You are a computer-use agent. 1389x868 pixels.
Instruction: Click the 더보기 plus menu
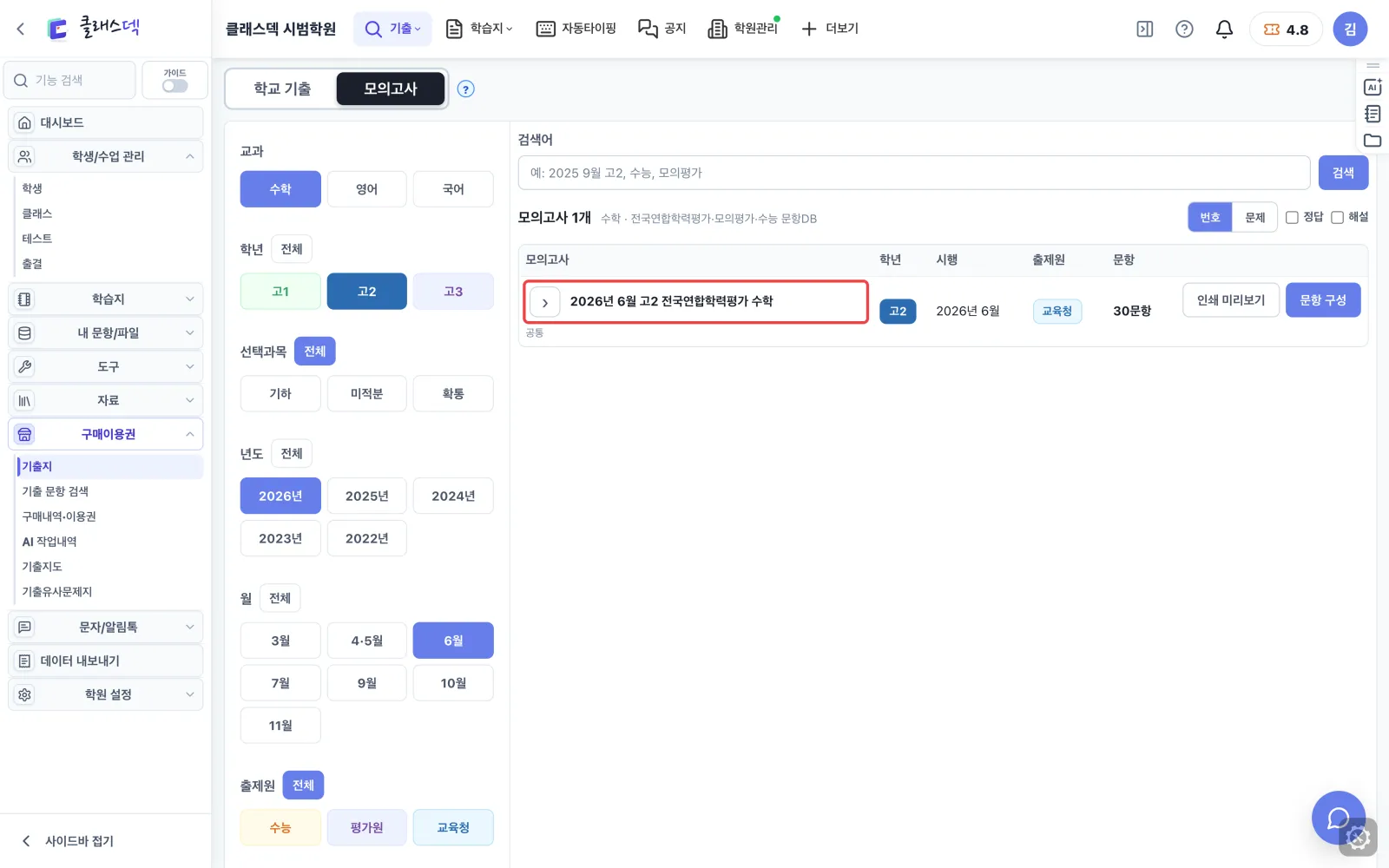(x=829, y=29)
